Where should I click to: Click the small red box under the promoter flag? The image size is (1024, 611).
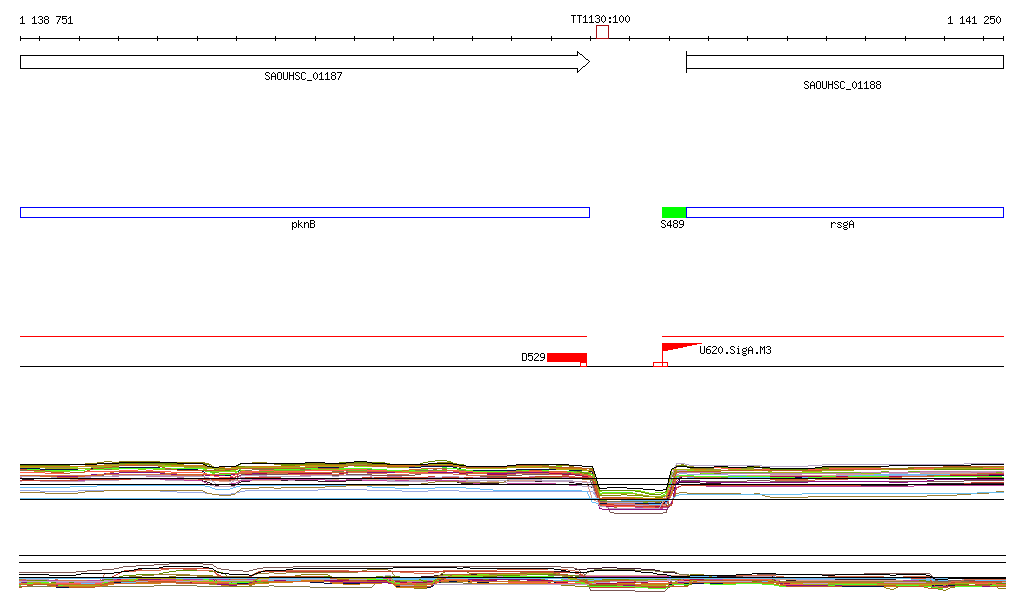point(660,364)
